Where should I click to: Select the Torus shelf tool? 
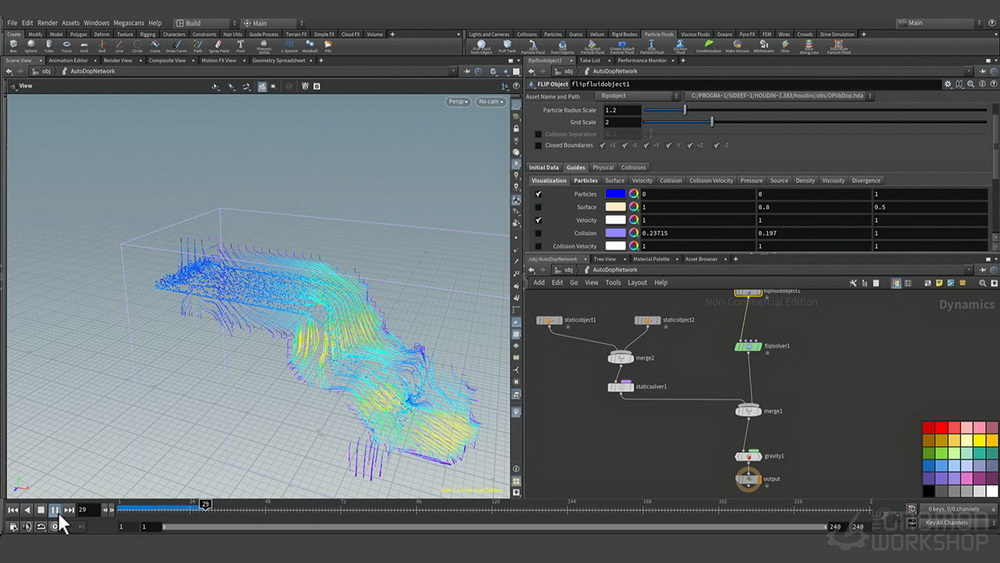pos(66,46)
